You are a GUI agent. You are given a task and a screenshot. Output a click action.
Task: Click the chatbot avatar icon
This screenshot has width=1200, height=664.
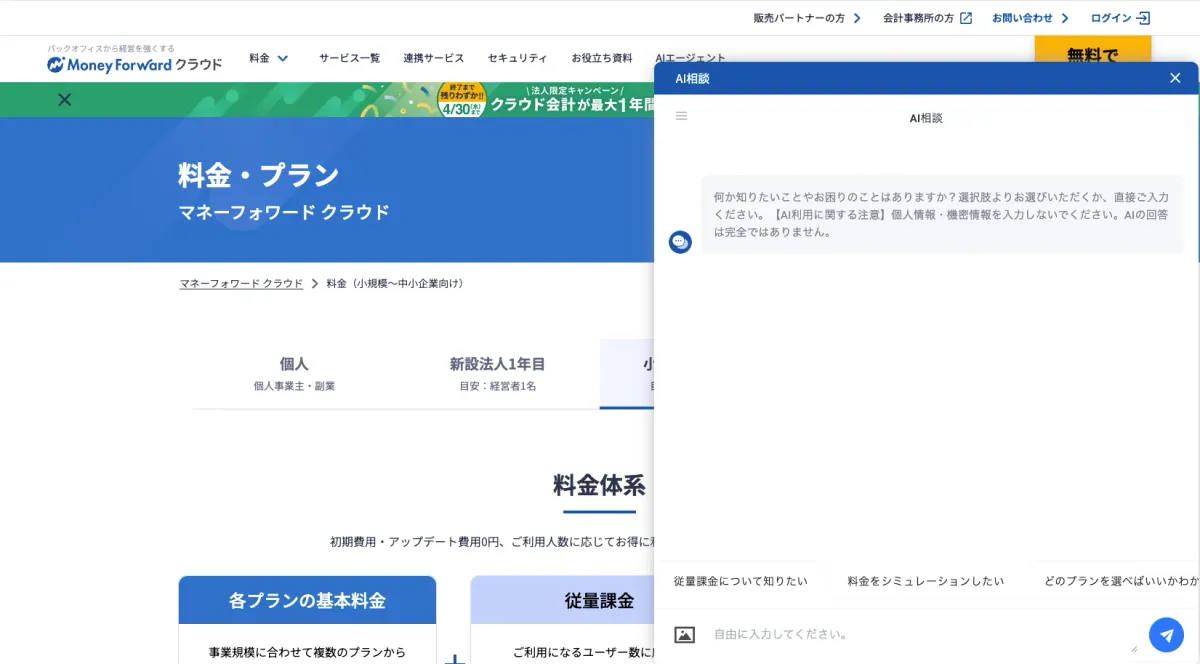tap(680, 241)
